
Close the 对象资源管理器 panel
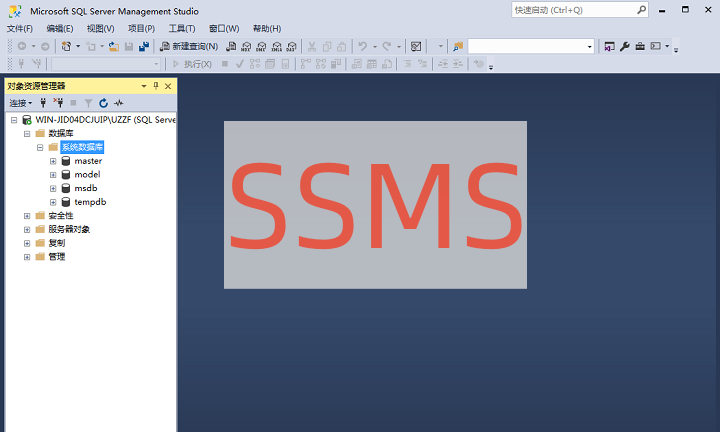[x=168, y=86]
